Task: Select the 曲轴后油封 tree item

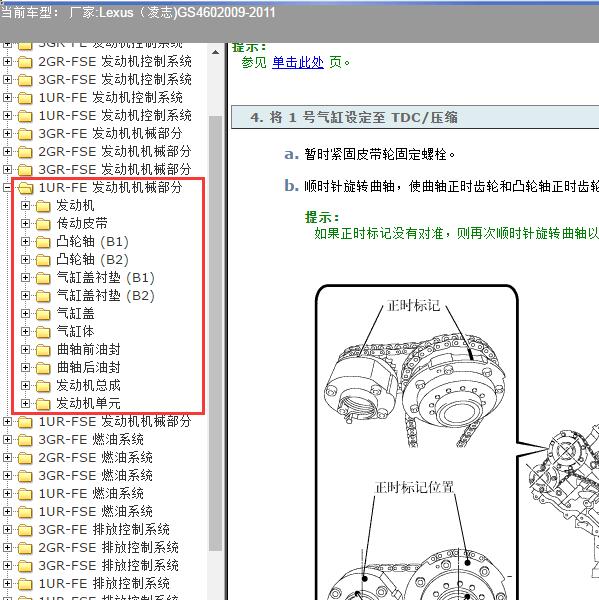Action: [88, 367]
